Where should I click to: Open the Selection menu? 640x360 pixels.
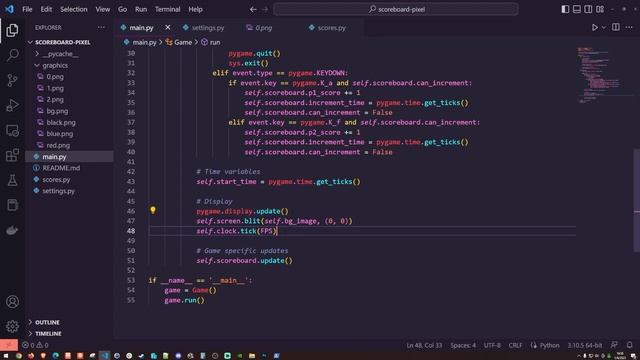[x=74, y=9]
